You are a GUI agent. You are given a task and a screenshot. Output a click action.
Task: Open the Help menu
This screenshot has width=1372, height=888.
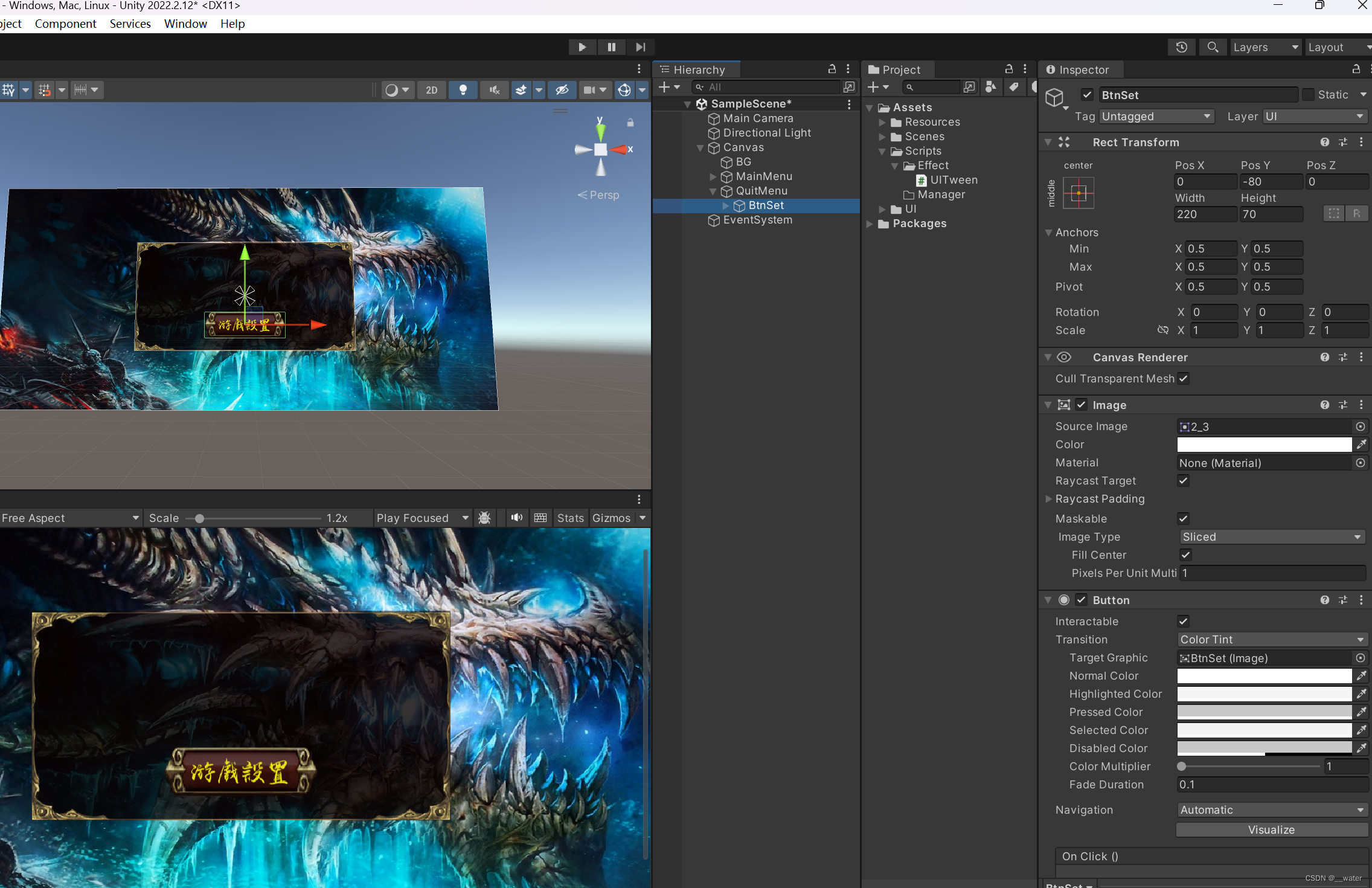pos(232,24)
